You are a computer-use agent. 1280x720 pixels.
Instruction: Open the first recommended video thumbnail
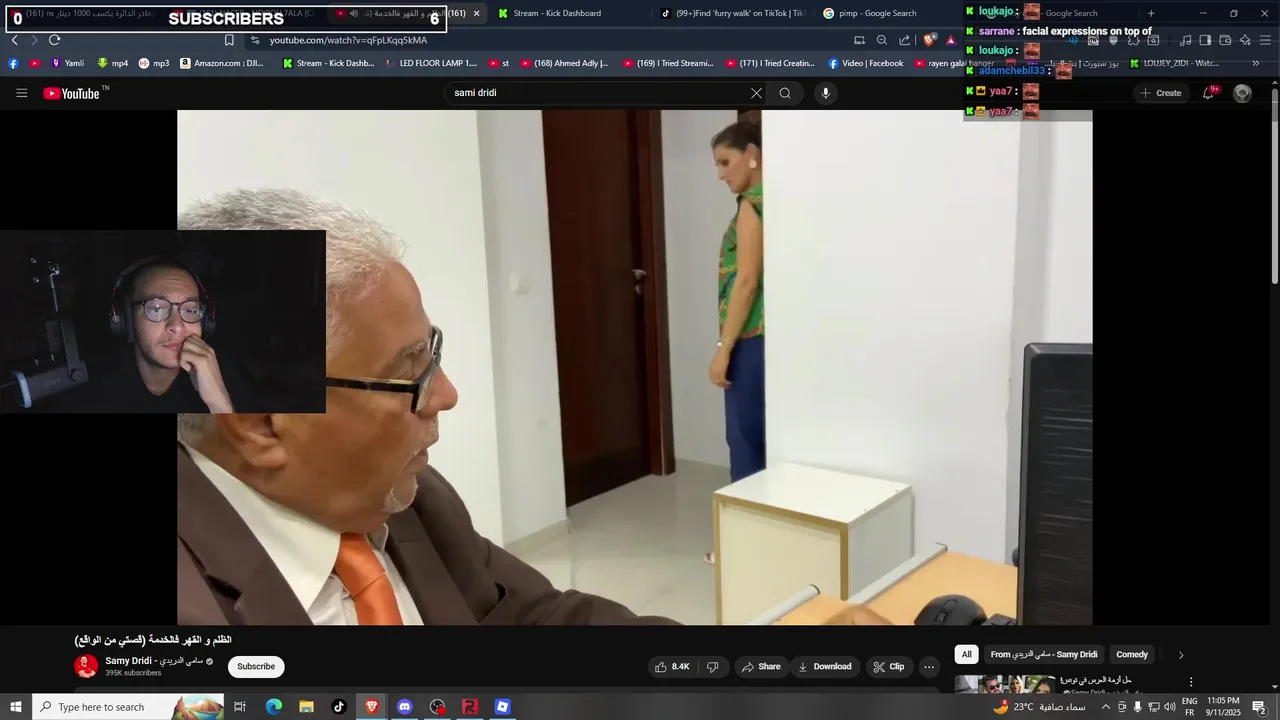coord(1005,684)
